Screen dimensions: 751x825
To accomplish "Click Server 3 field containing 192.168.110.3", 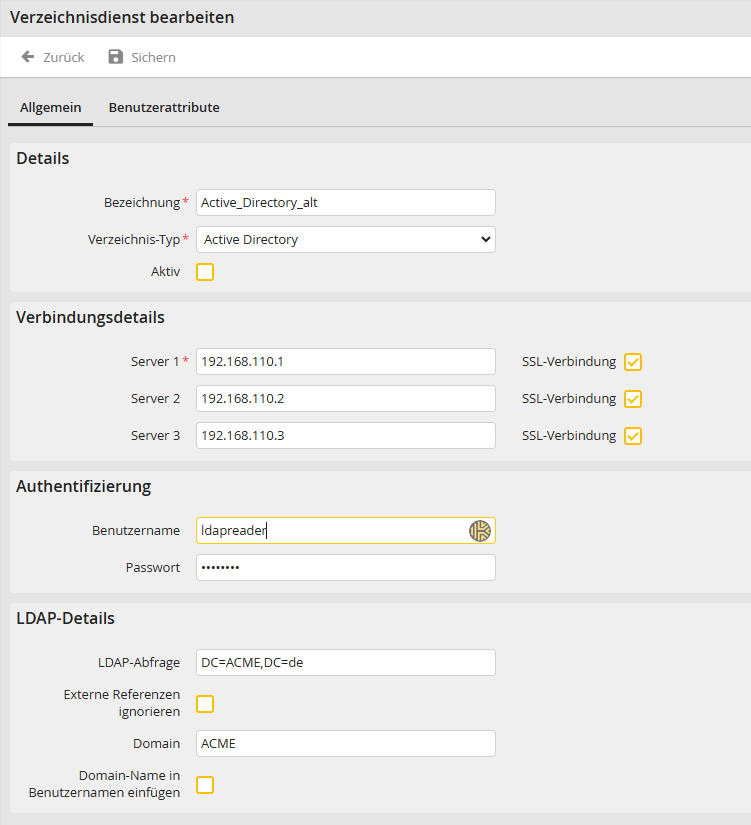I will 346,435.
